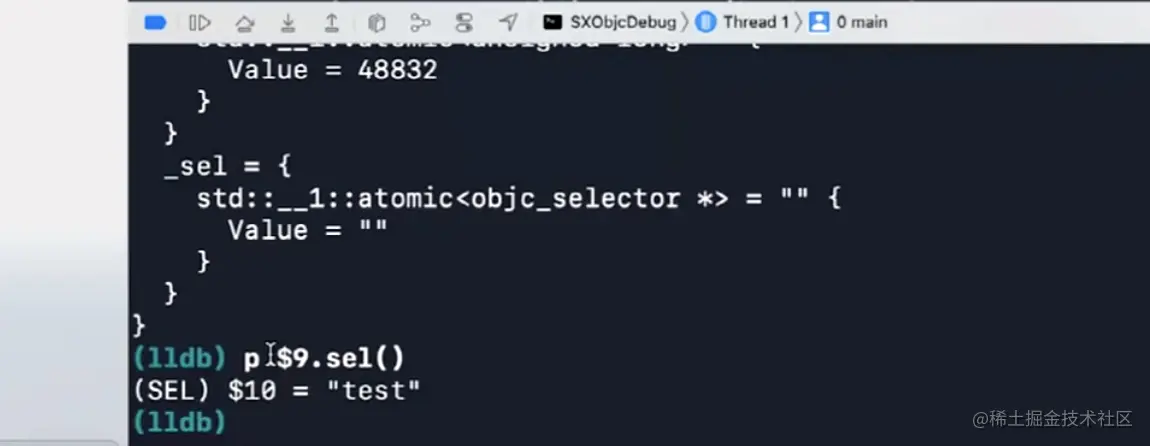Open the 0 main stack frame breadcrumb
This screenshot has height=446, width=1150.
862,22
